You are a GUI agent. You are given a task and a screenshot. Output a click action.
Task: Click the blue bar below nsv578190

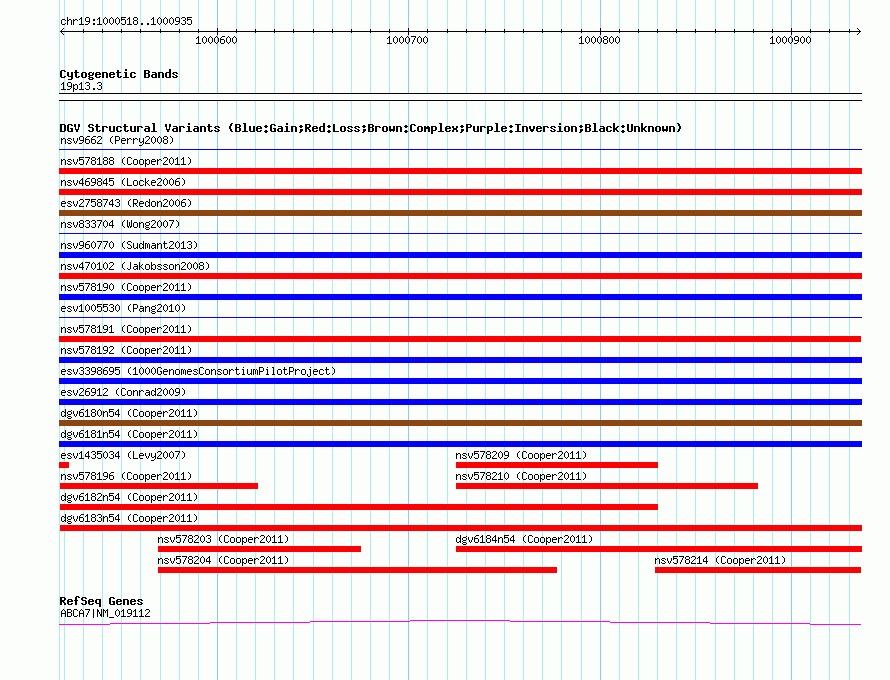tap(460, 297)
